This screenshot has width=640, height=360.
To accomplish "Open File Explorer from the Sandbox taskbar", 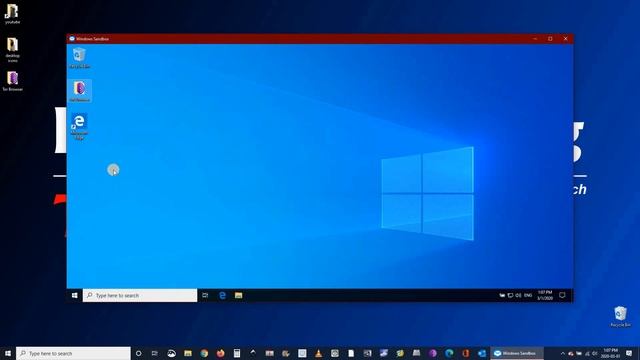I will click(x=239, y=295).
